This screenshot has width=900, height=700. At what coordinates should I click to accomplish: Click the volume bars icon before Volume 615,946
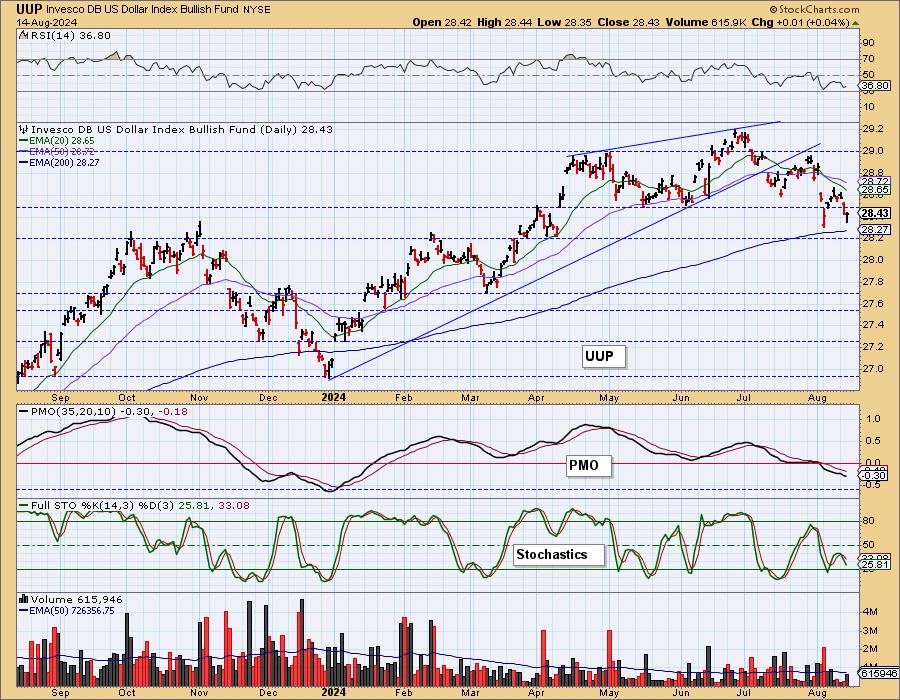[x=24, y=600]
